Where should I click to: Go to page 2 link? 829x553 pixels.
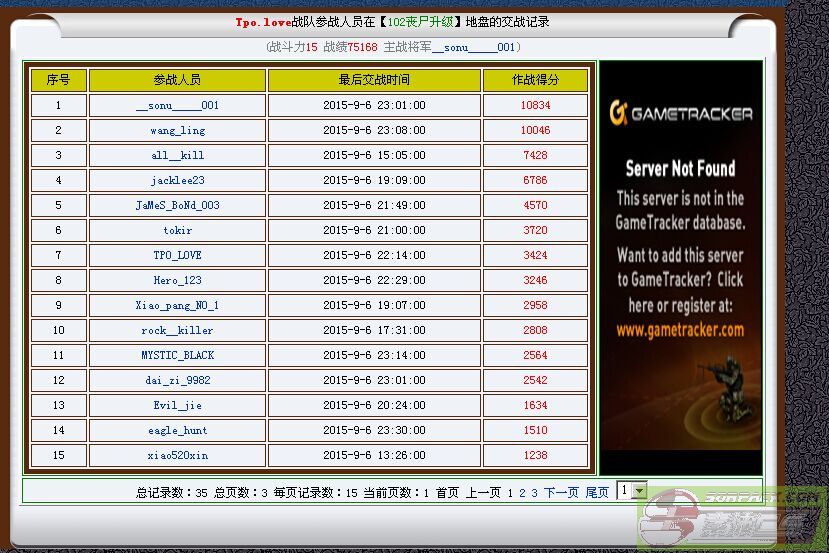522,493
